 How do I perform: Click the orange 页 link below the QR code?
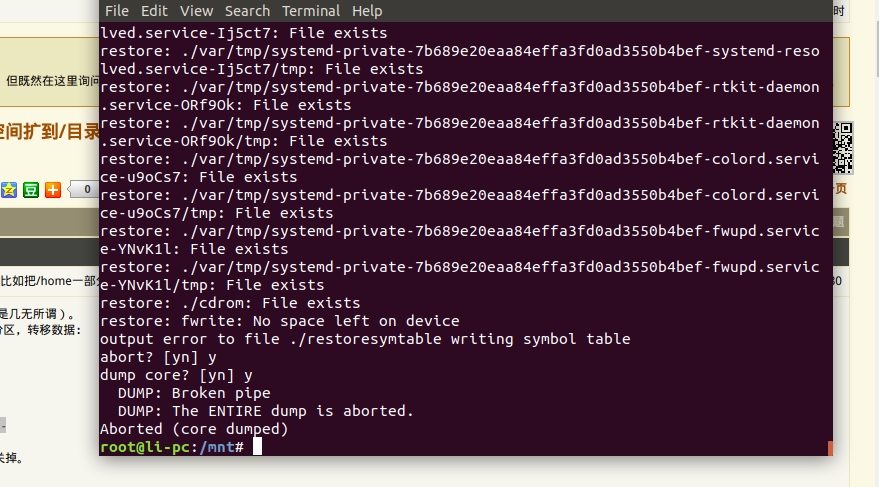[841, 188]
